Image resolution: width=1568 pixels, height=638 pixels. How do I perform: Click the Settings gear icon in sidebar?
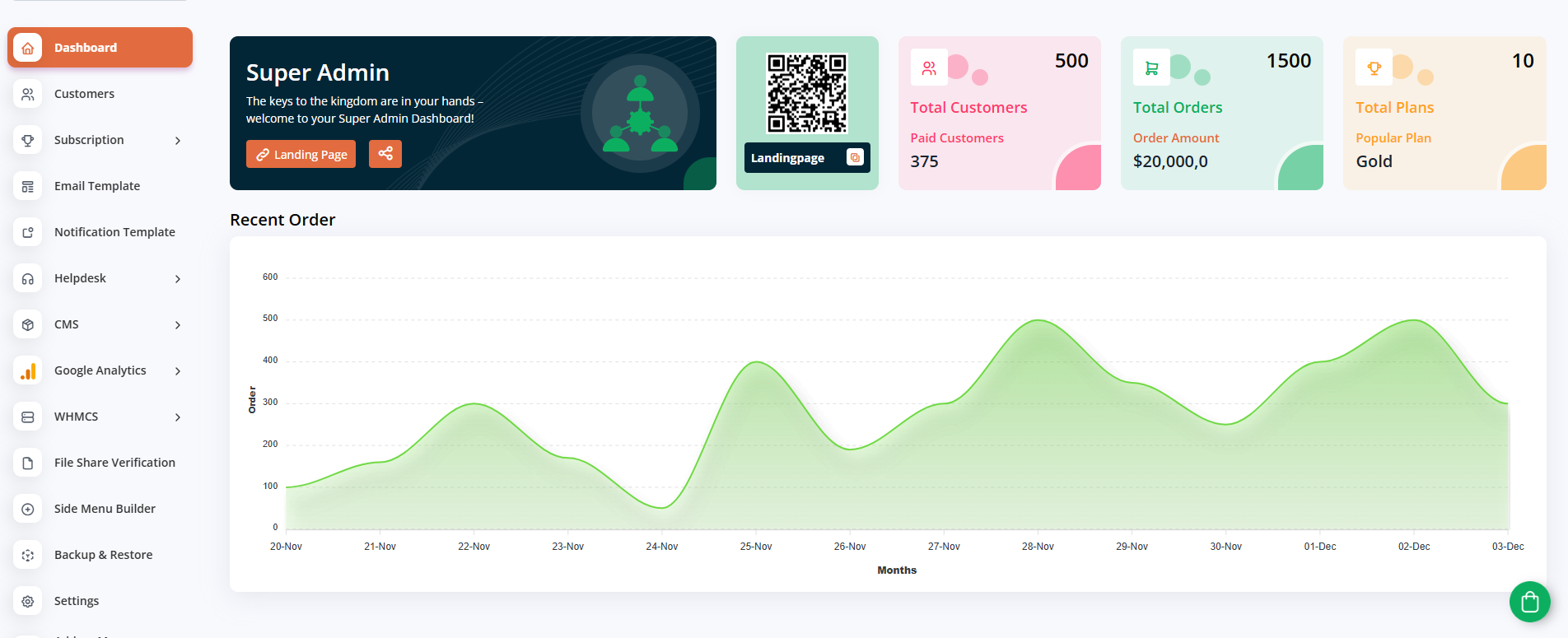(x=28, y=602)
